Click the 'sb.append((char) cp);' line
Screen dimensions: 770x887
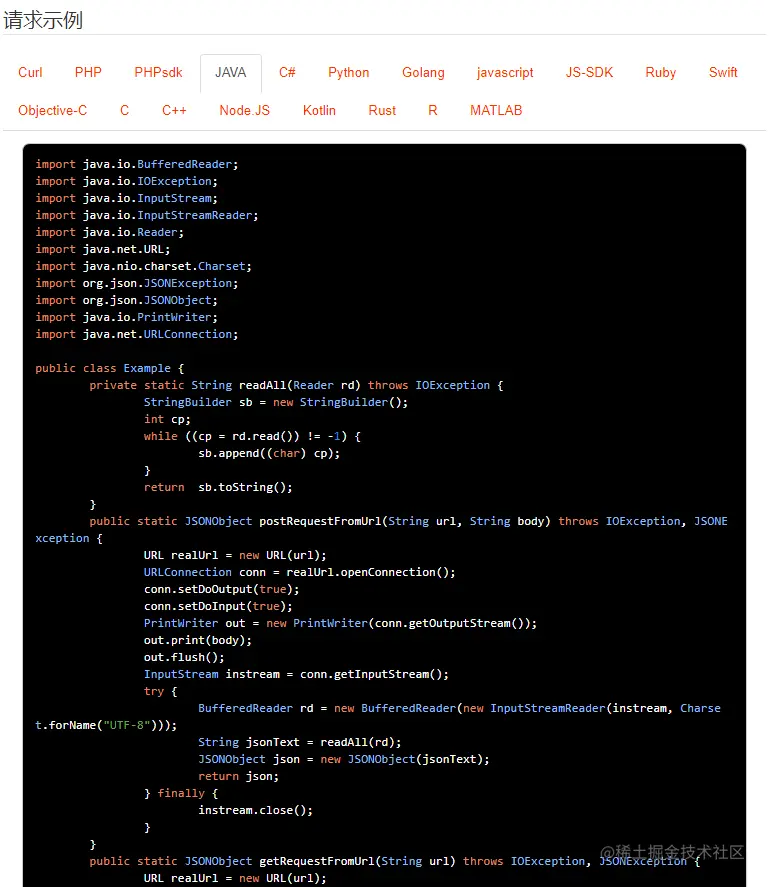(x=269, y=453)
